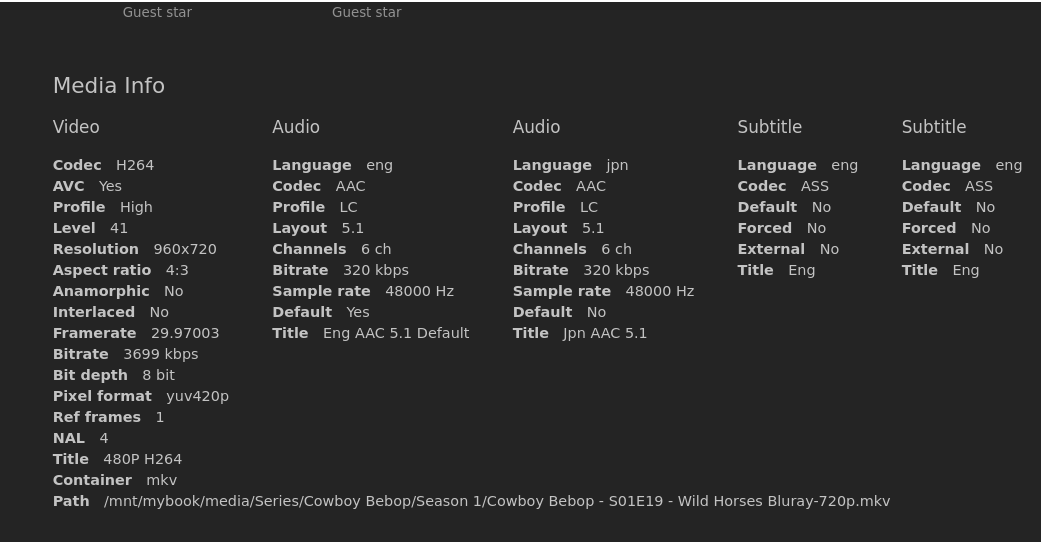
Task: Click the yuv420p pixel format value
Action: coord(198,396)
